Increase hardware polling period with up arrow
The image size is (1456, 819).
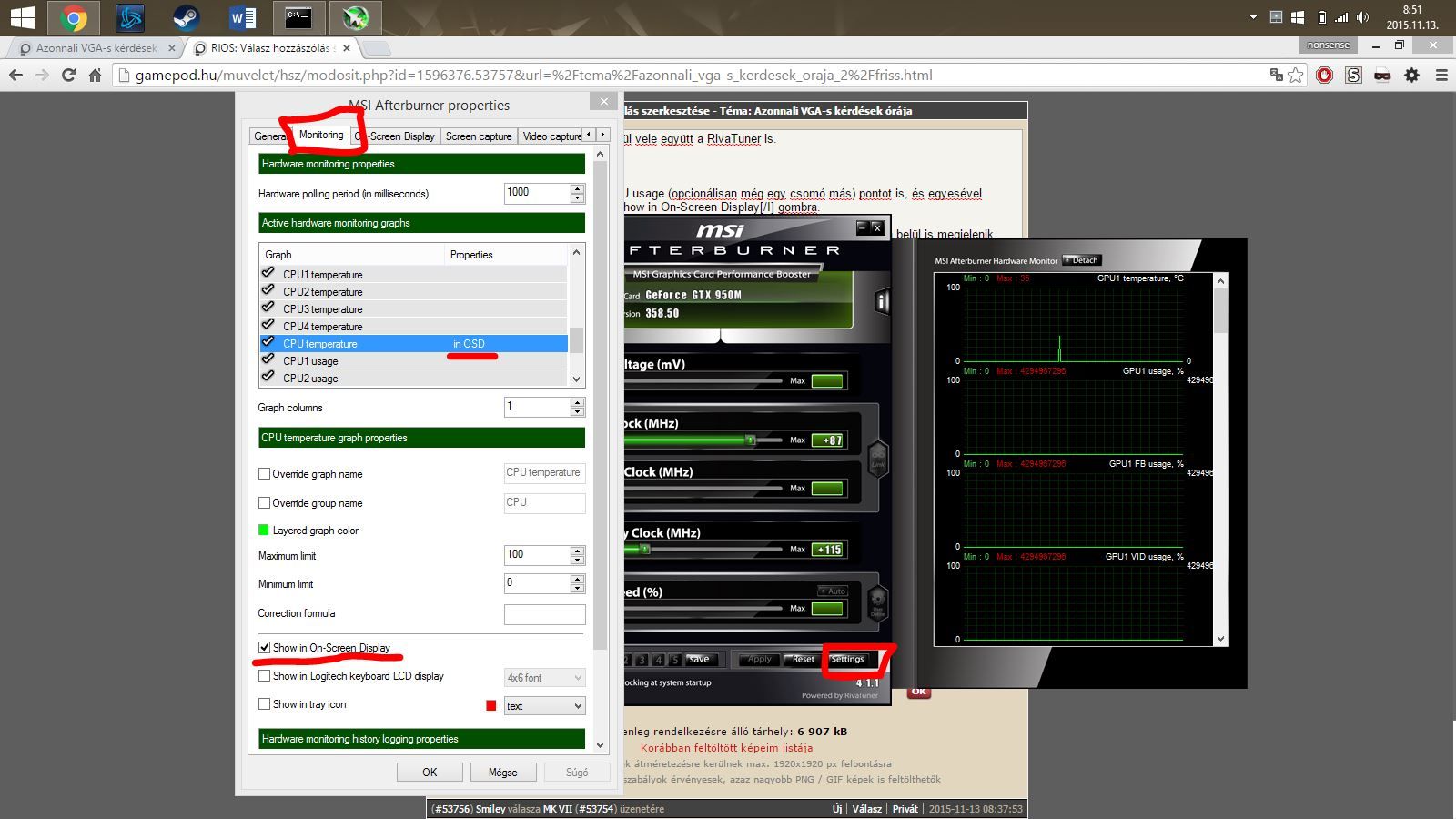click(577, 188)
